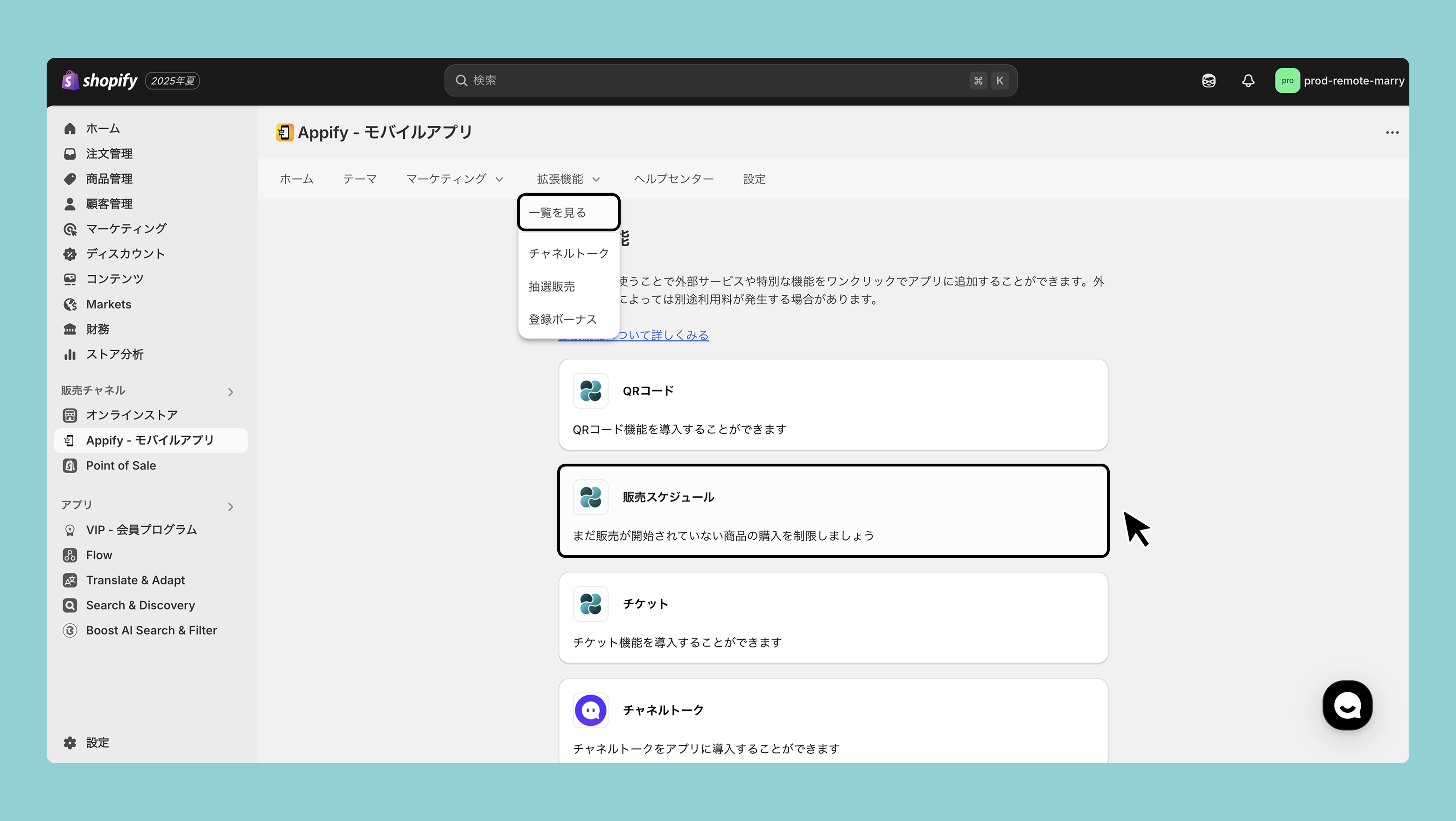The image size is (1456, 821).
Task: Click the 設定 gear icon at sidebar bottom
Action: coord(70,743)
